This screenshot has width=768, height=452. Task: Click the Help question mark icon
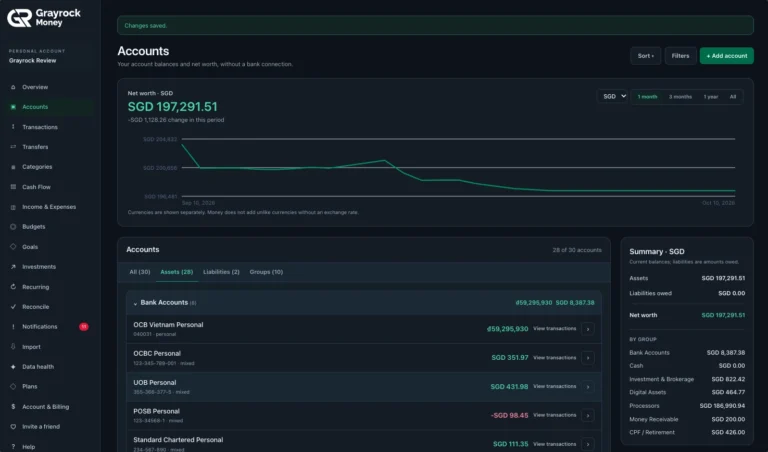tap(13, 447)
